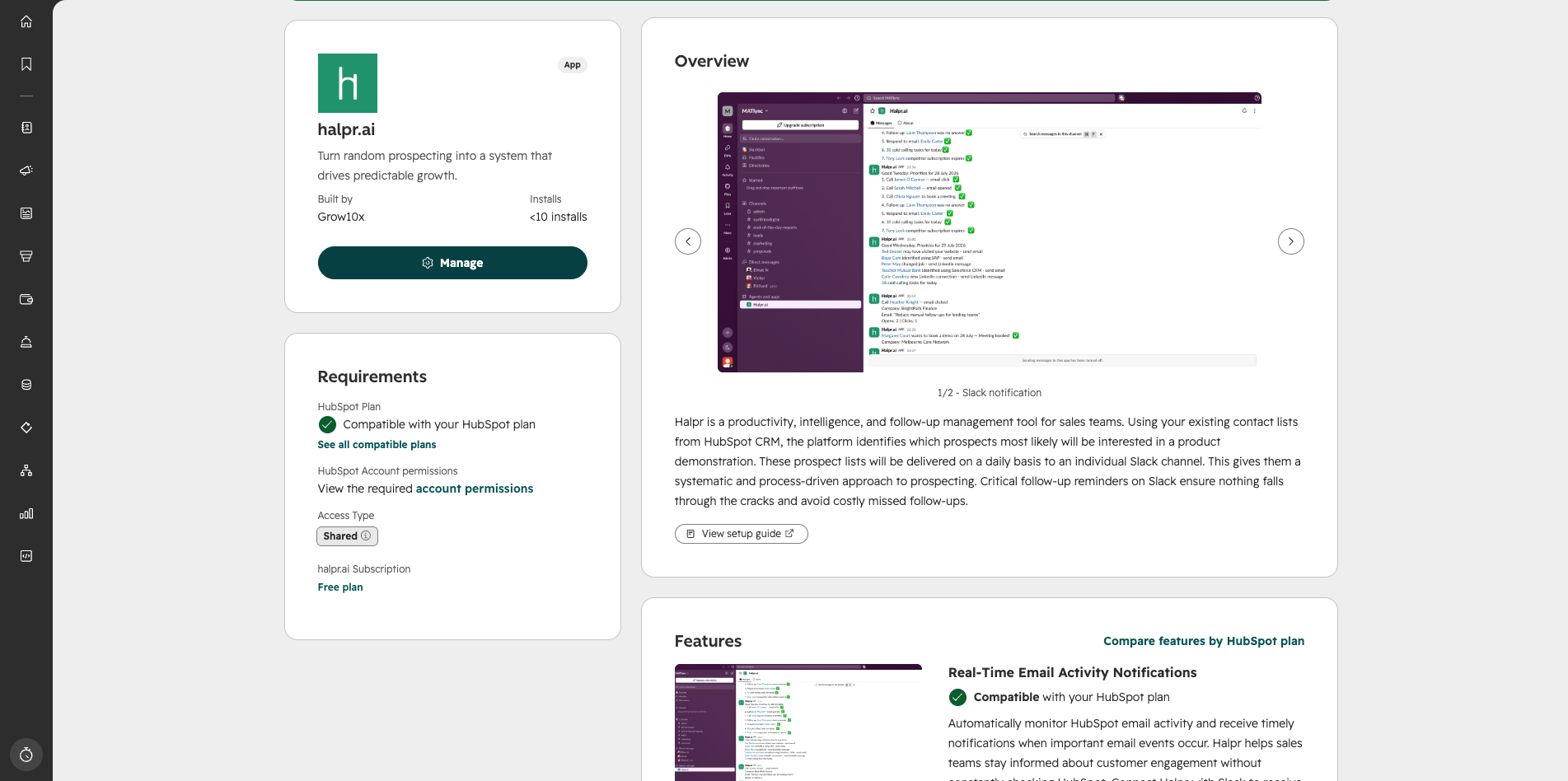Open Compare features by HubSpot plan
This screenshot has width=1568, height=781.
pos(1204,641)
